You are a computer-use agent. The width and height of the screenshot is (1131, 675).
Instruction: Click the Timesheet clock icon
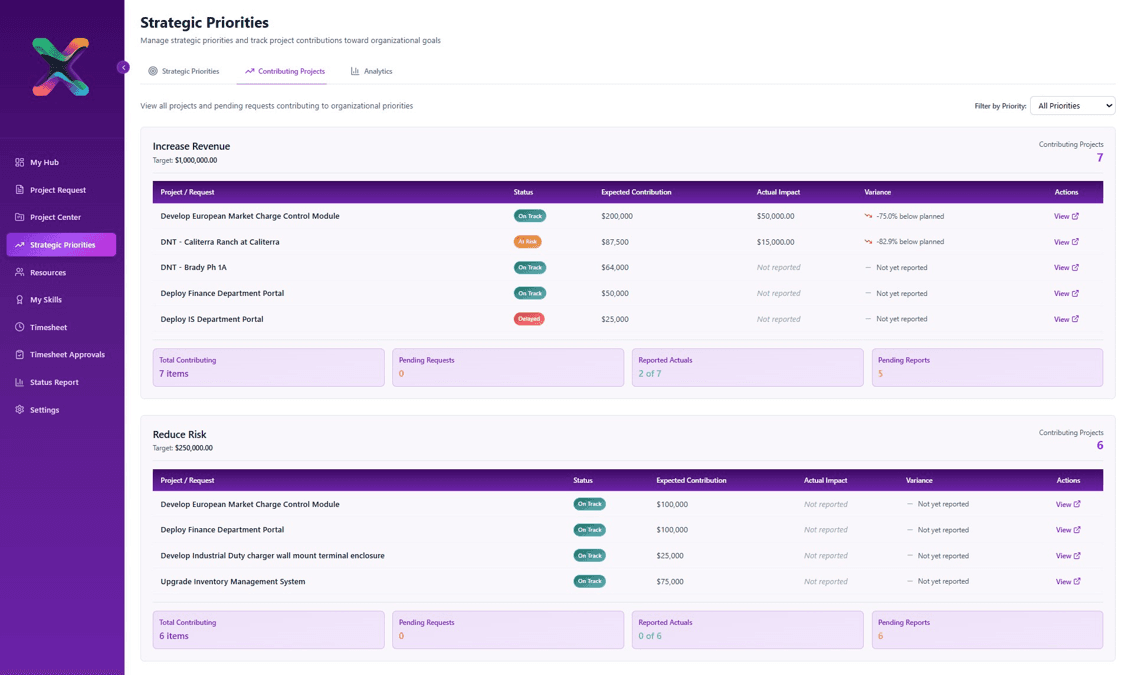19,327
